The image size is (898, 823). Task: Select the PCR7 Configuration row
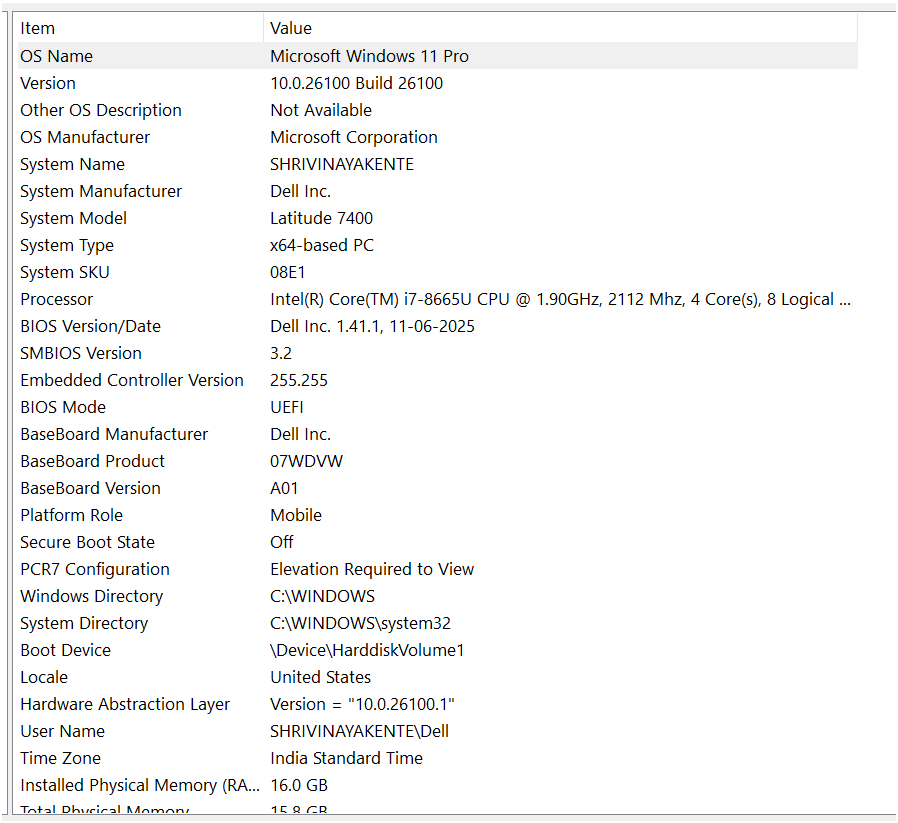point(438,569)
